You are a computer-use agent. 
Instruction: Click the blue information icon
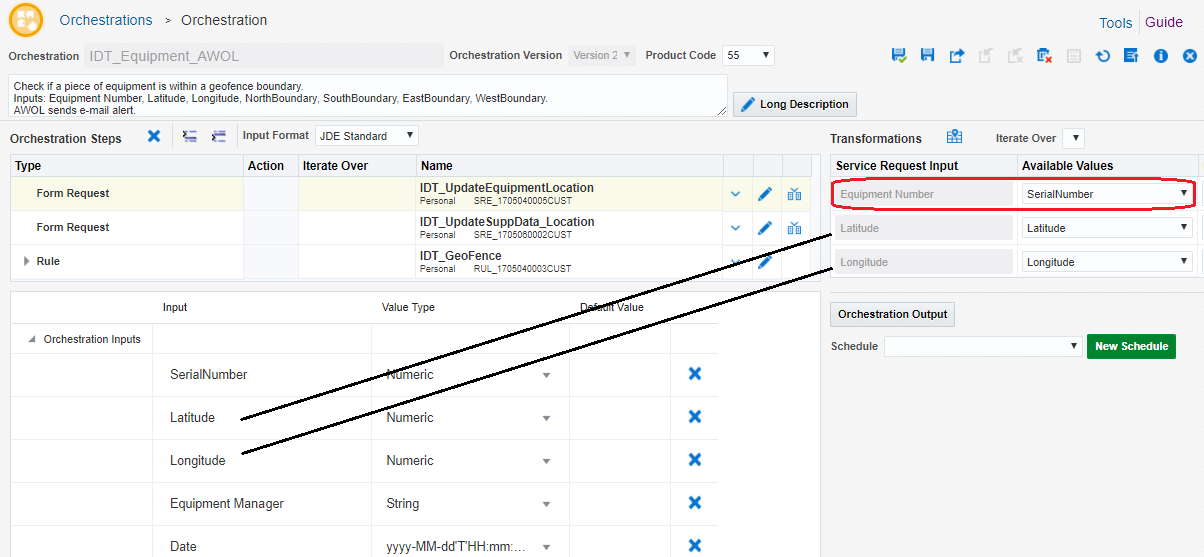tap(1161, 56)
